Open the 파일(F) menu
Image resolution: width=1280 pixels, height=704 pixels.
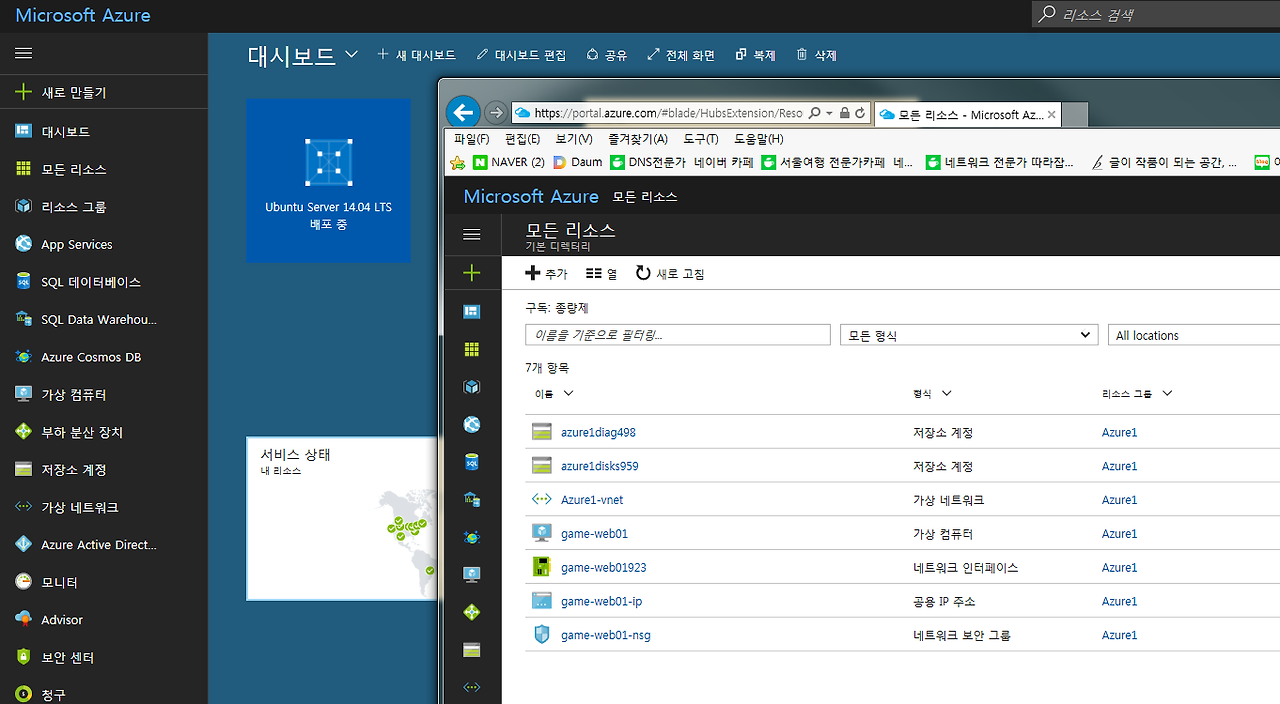point(472,139)
